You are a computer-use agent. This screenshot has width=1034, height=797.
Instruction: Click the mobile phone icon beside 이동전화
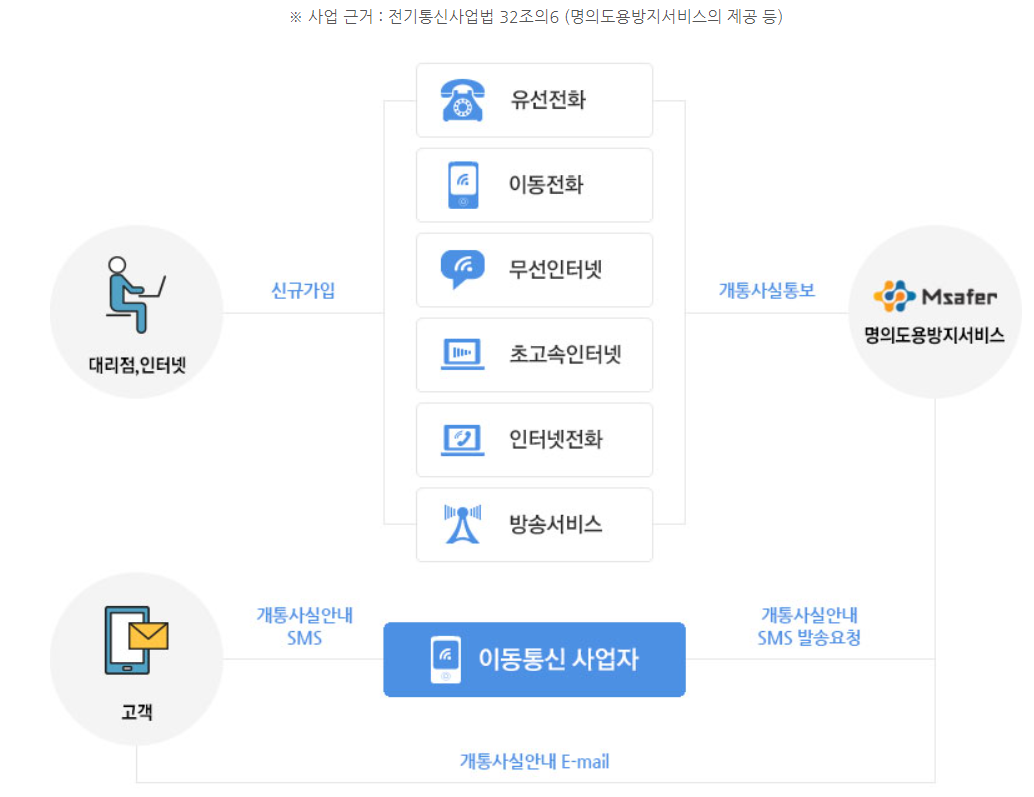[x=463, y=185]
